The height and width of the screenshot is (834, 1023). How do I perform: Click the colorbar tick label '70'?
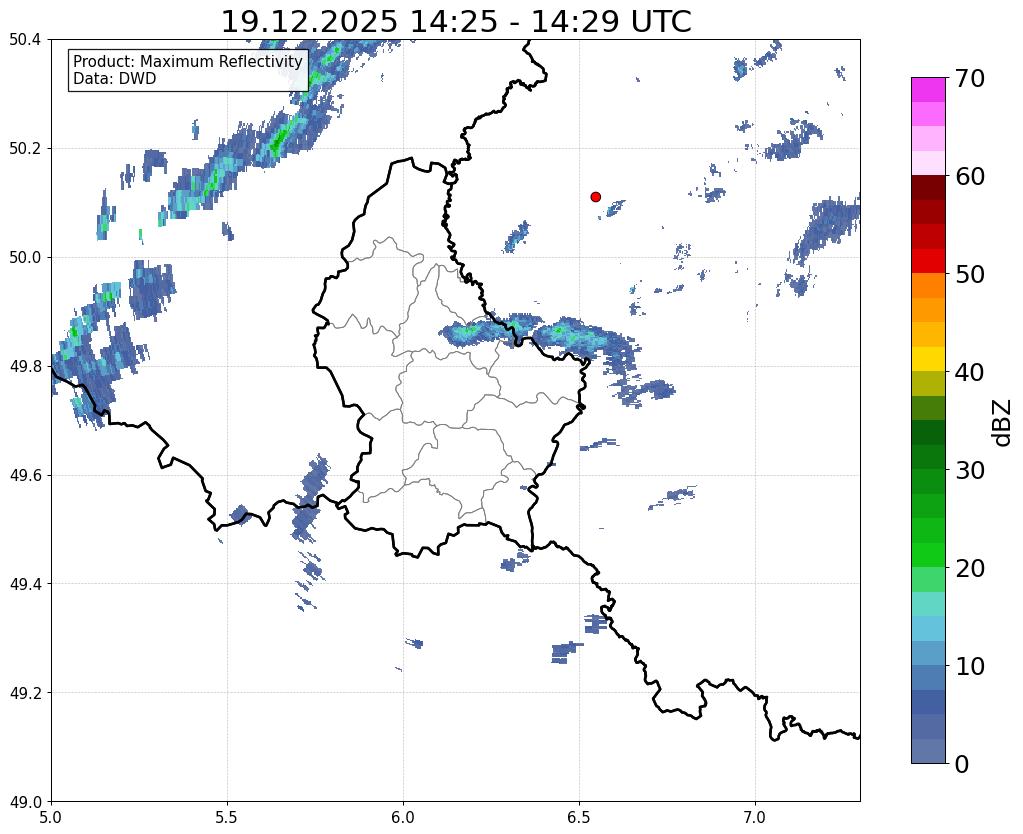point(970,78)
